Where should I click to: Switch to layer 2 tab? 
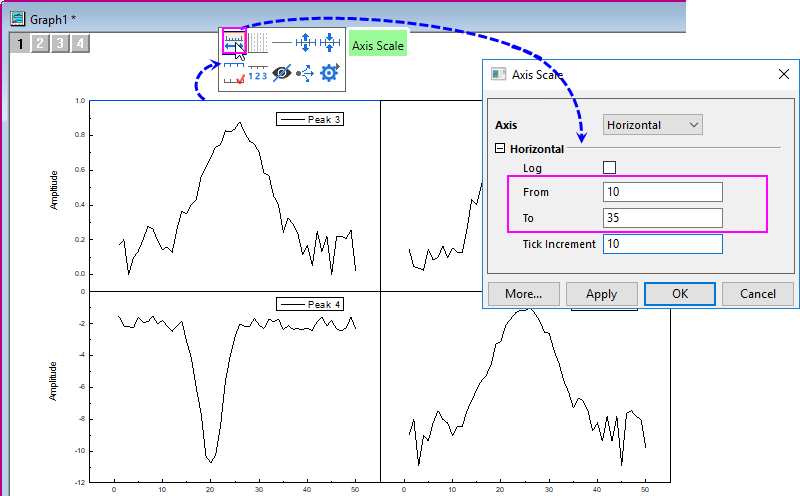(x=39, y=43)
